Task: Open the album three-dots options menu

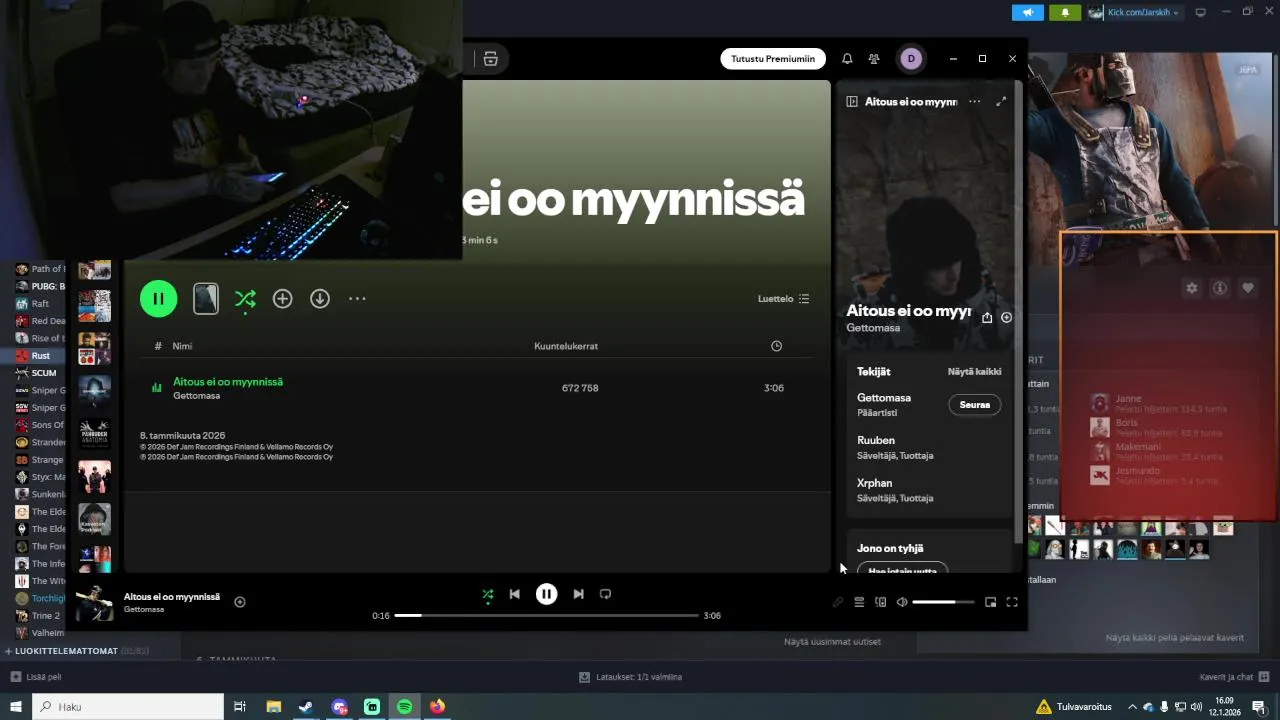Action: (357, 298)
